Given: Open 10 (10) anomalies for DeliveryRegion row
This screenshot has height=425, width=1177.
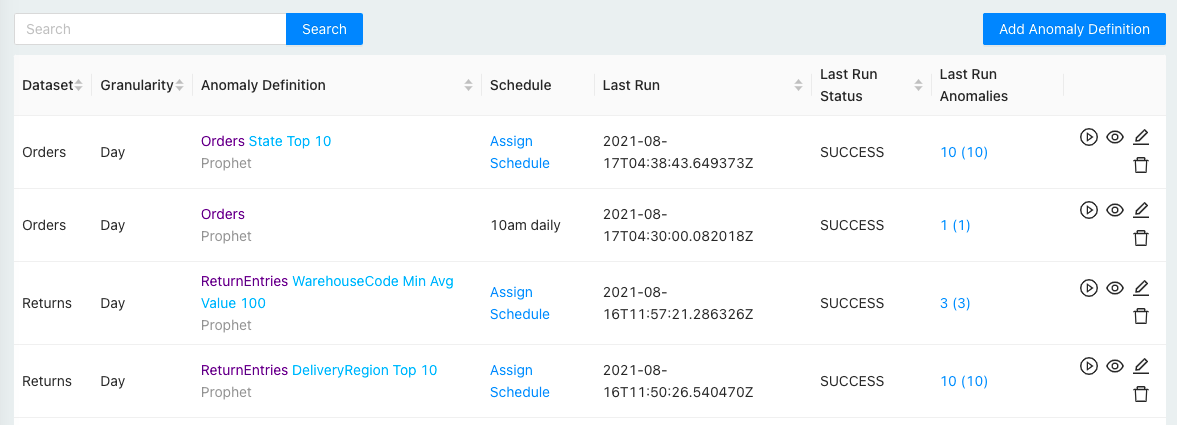Looking at the screenshot, I should [964, 381].
